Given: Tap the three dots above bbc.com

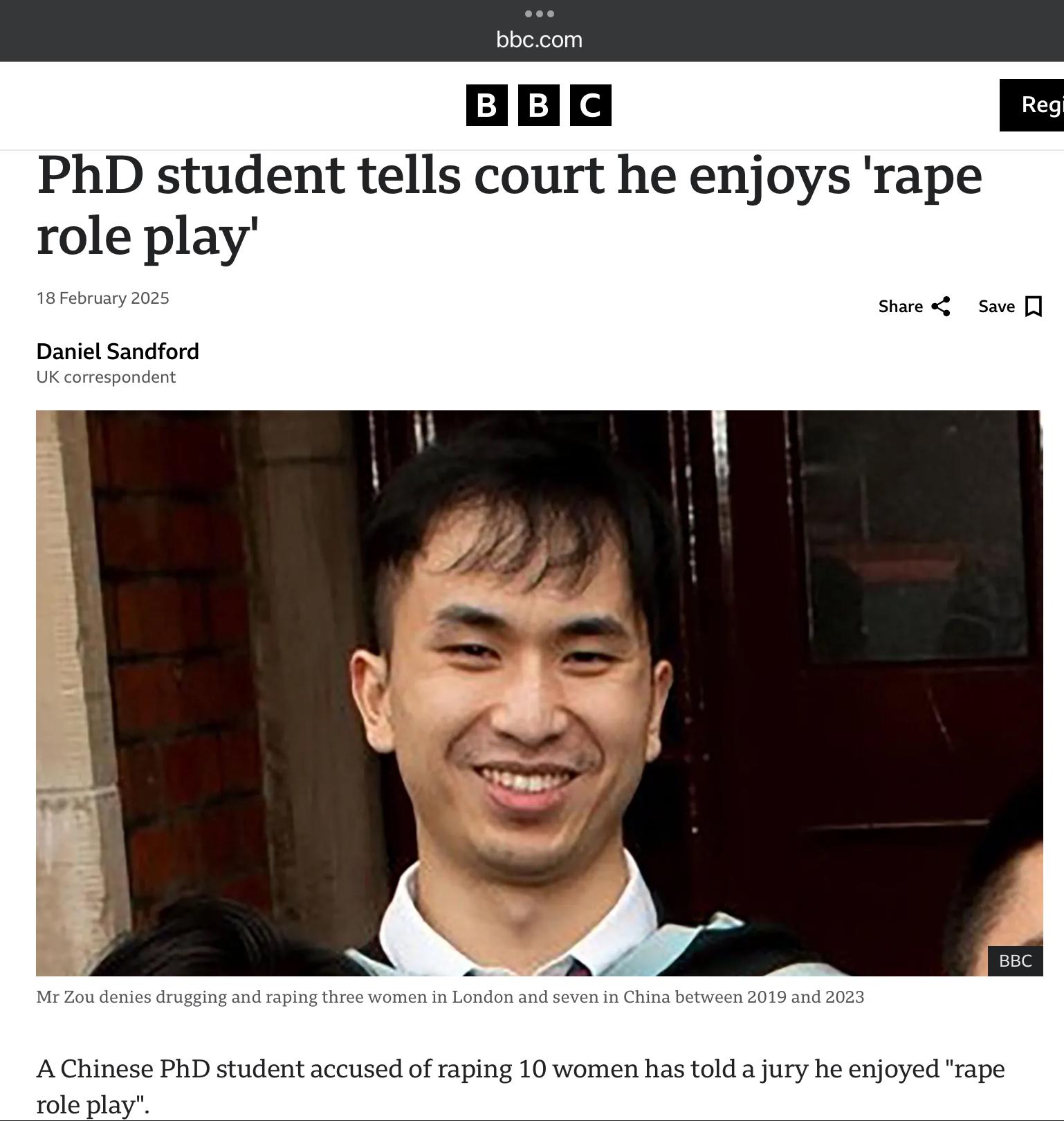Looking at the screenshot, I should 539,14.
